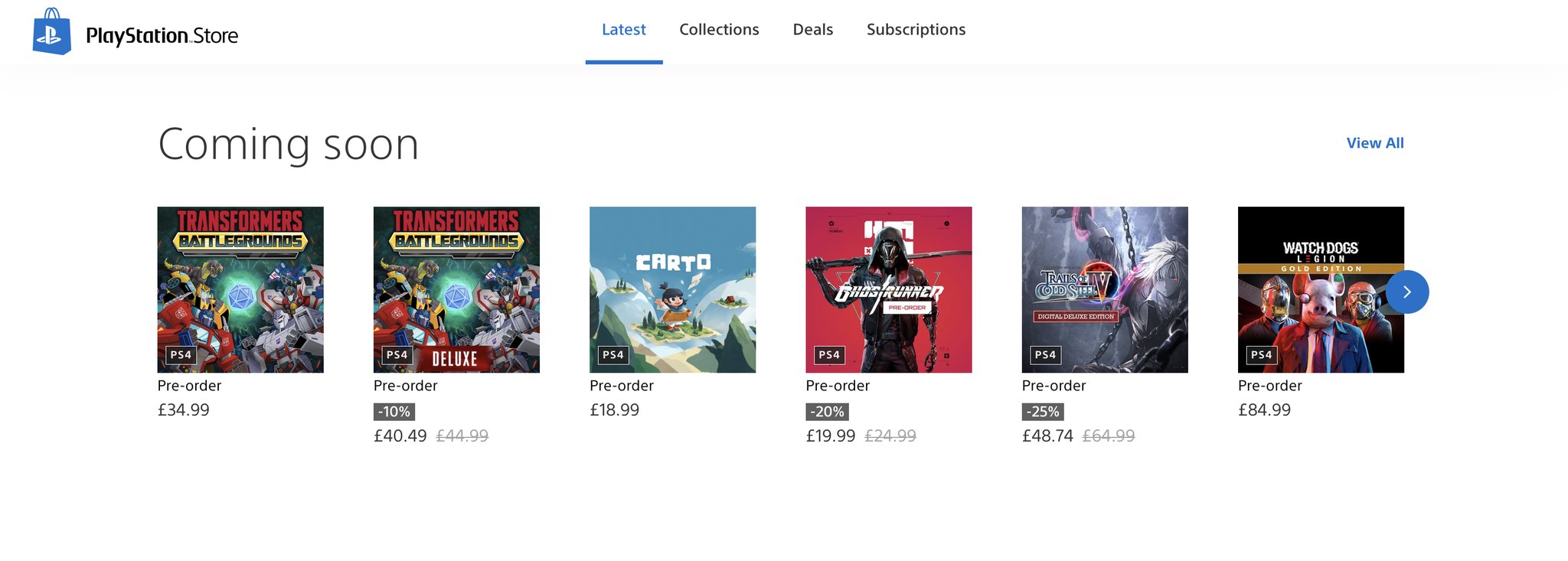
Task: Click the PlayStation Store shopping bag logo
Action: [51, 33]
